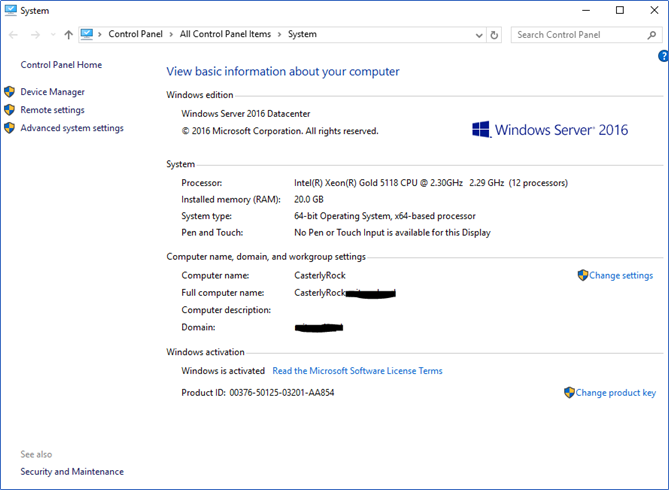This screenshot has height=490, width=669.
Task: Maximize the System window
Action: (620, 10)
